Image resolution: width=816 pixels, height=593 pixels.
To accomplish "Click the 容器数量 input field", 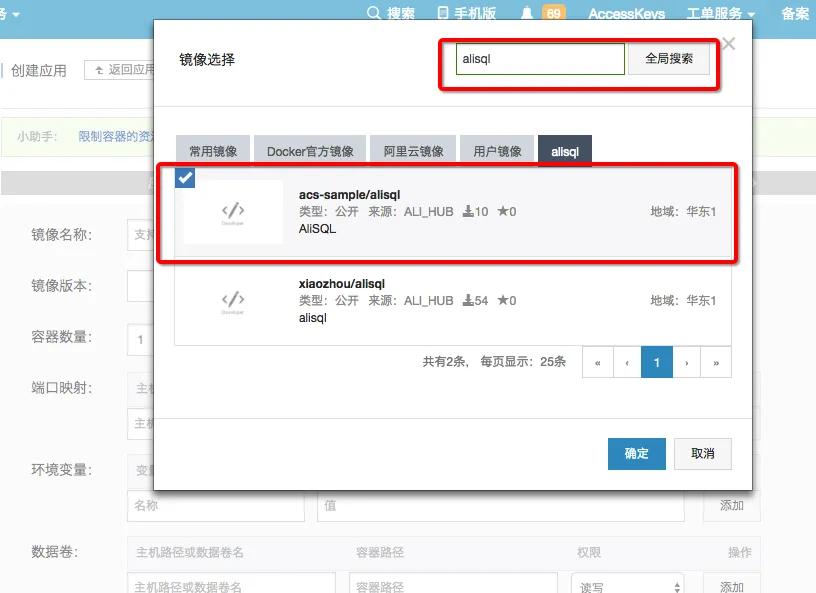I will click(x=141, y=339).
